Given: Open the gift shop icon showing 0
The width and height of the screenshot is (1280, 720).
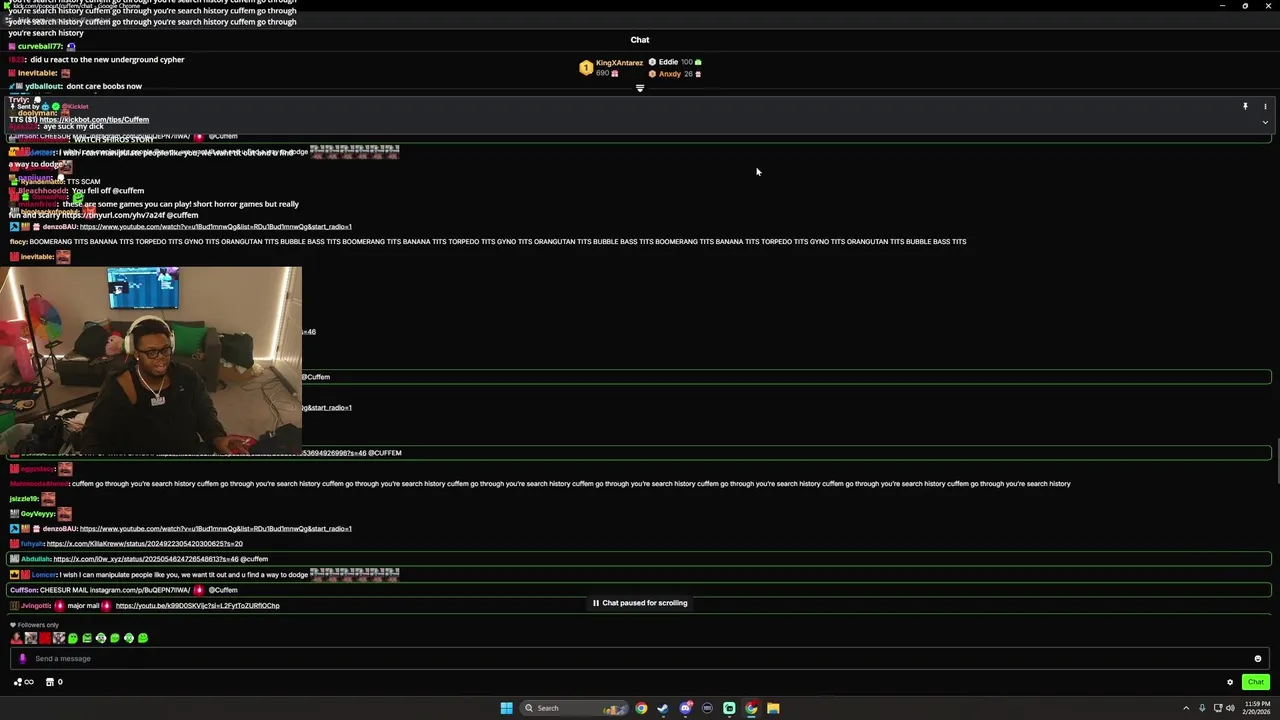Looking at the screenshot, I should click(54, 682).
